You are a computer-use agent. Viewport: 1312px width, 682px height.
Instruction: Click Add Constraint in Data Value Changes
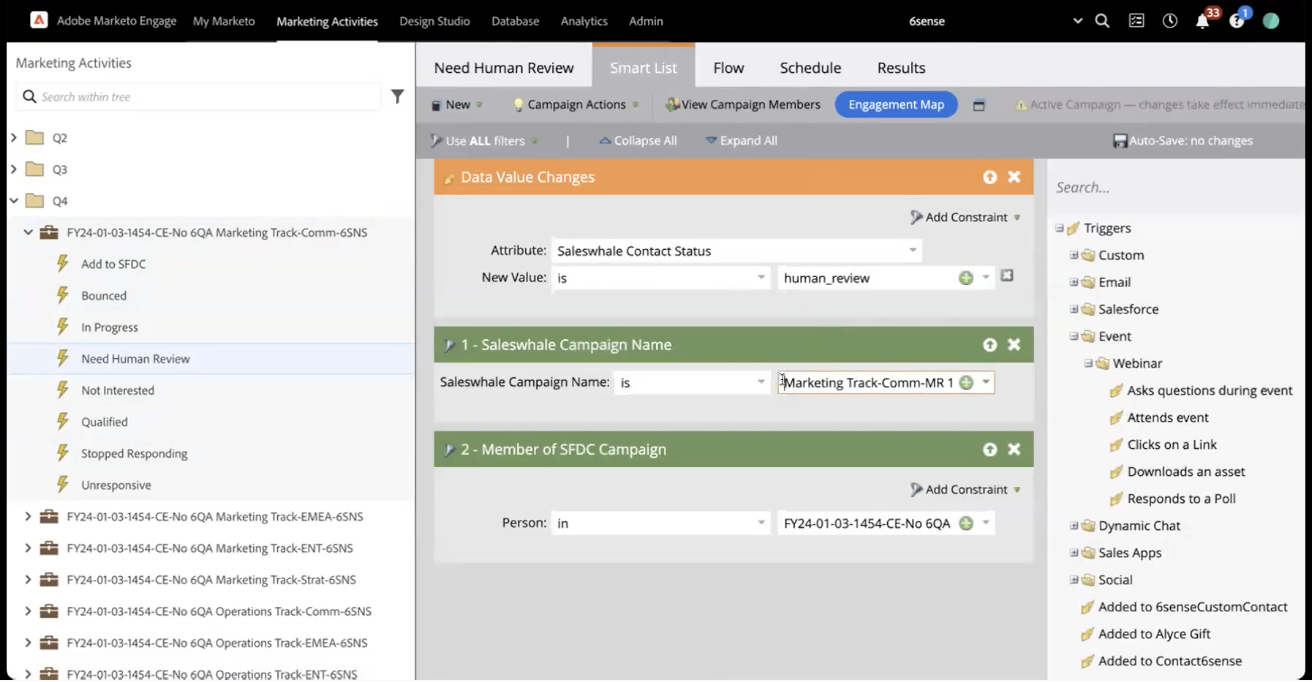click(965, 217)
